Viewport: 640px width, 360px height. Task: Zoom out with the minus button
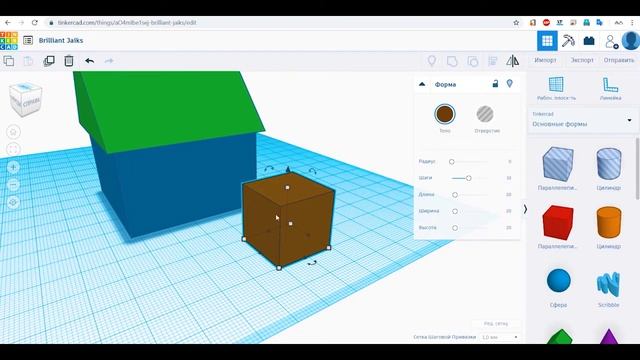click(x=13, y=185)
